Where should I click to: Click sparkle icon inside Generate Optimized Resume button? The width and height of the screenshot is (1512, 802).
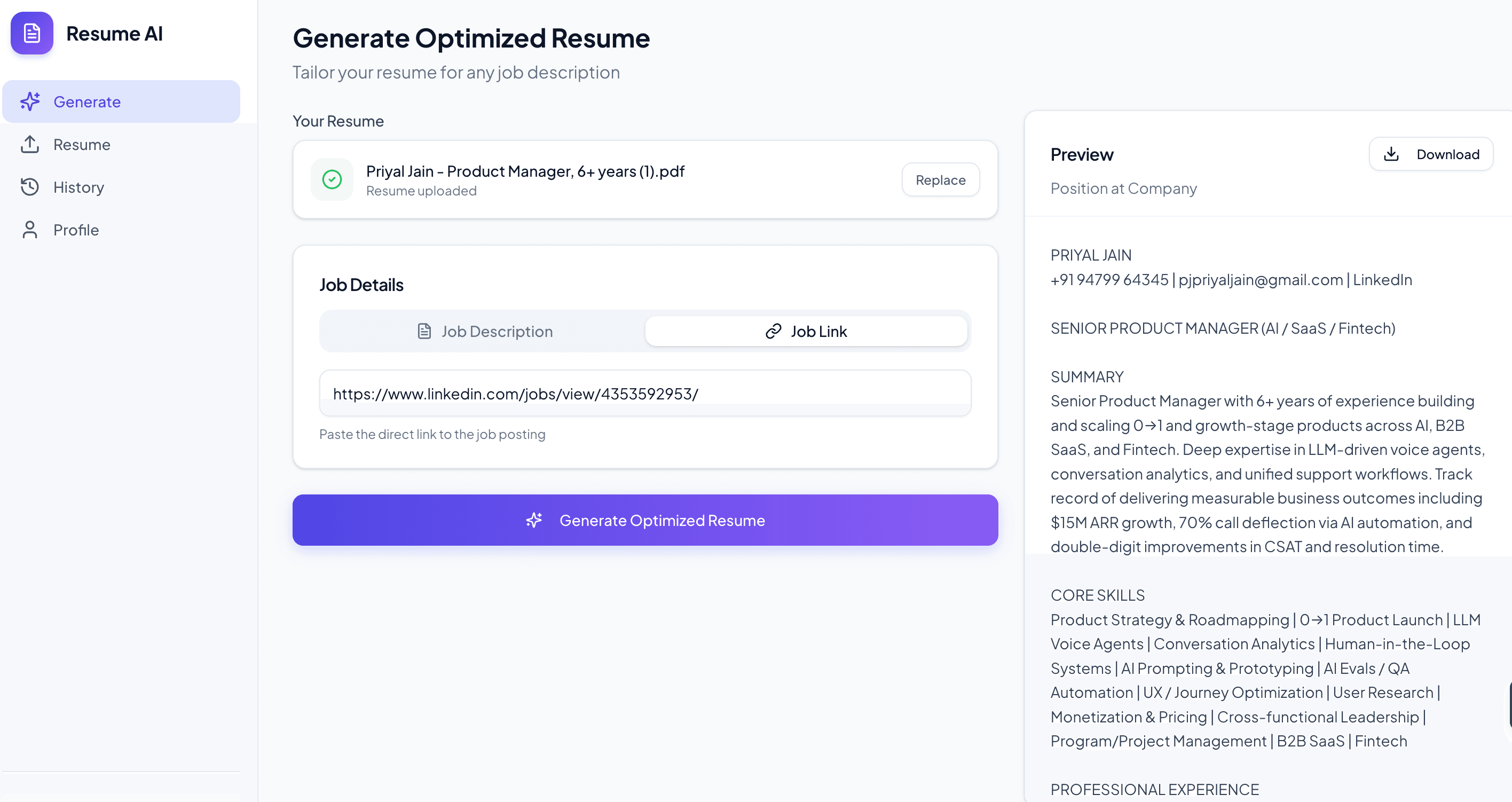534,520
